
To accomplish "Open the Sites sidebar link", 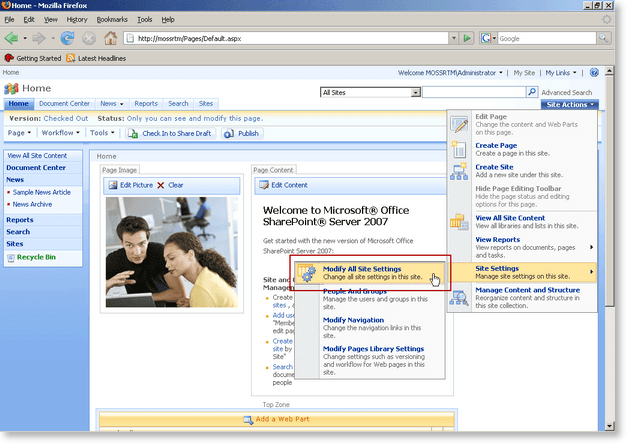I will pyautogui.click(x=15, y=244).
